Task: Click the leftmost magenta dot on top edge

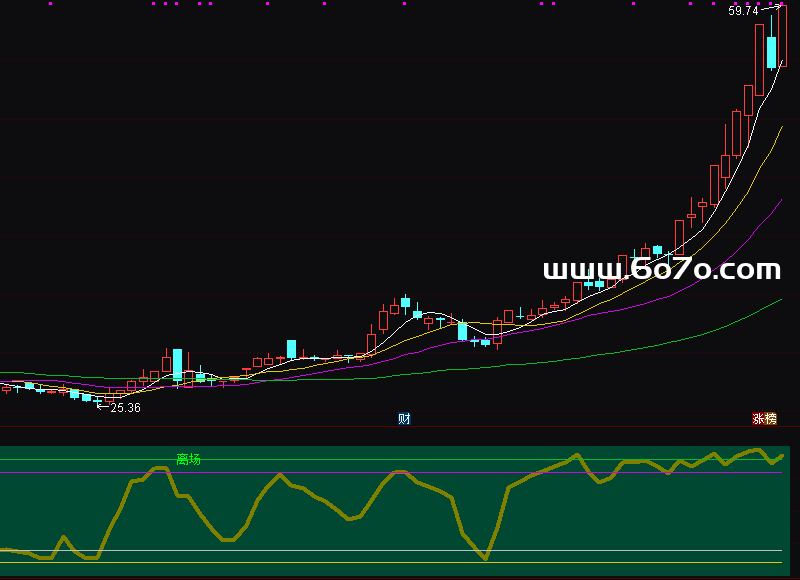Action: click(51, 4)
